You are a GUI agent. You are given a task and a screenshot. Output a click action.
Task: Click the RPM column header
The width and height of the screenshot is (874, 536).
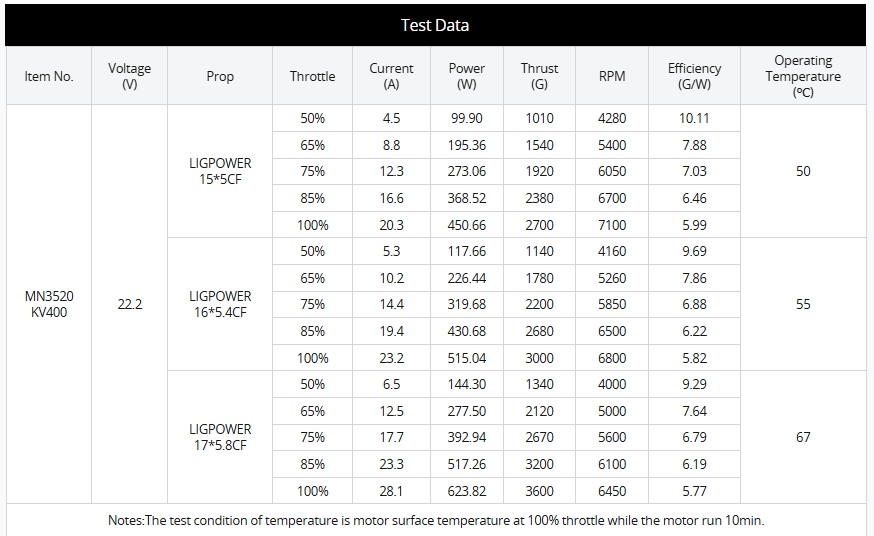coord(612,76)
